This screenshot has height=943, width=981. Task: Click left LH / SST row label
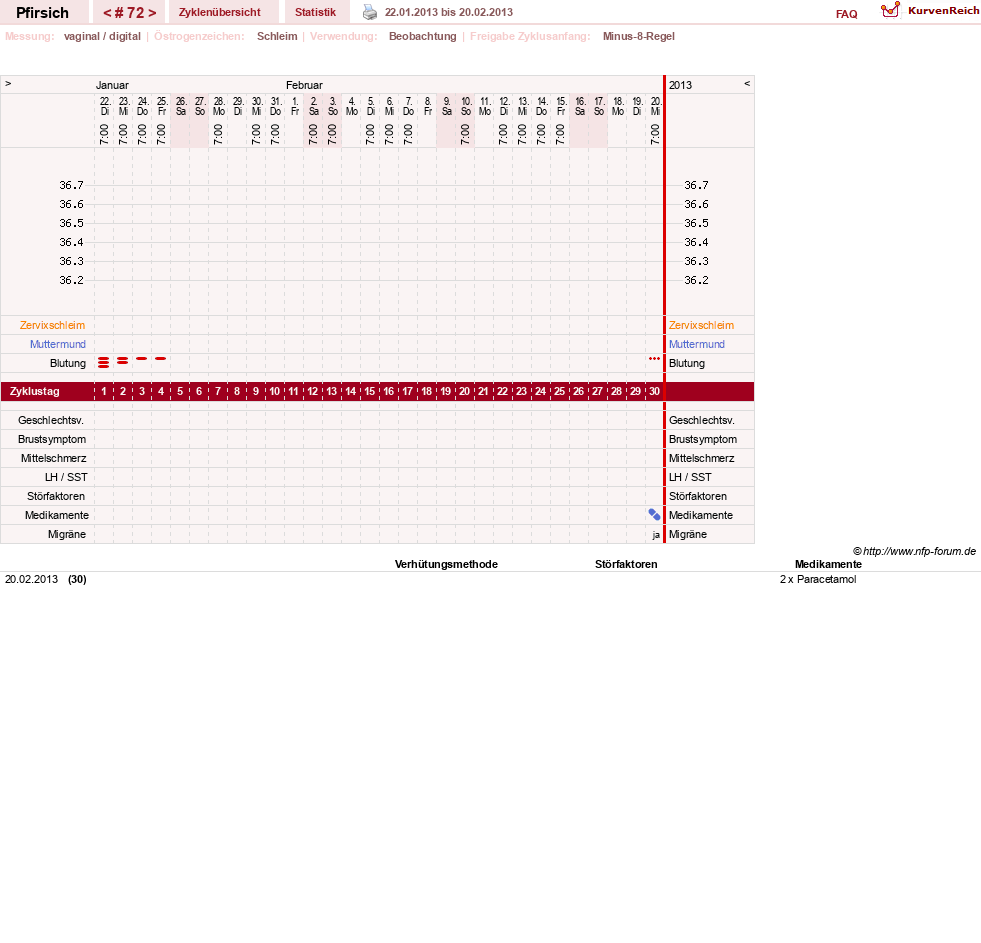(x=66, y=477)
